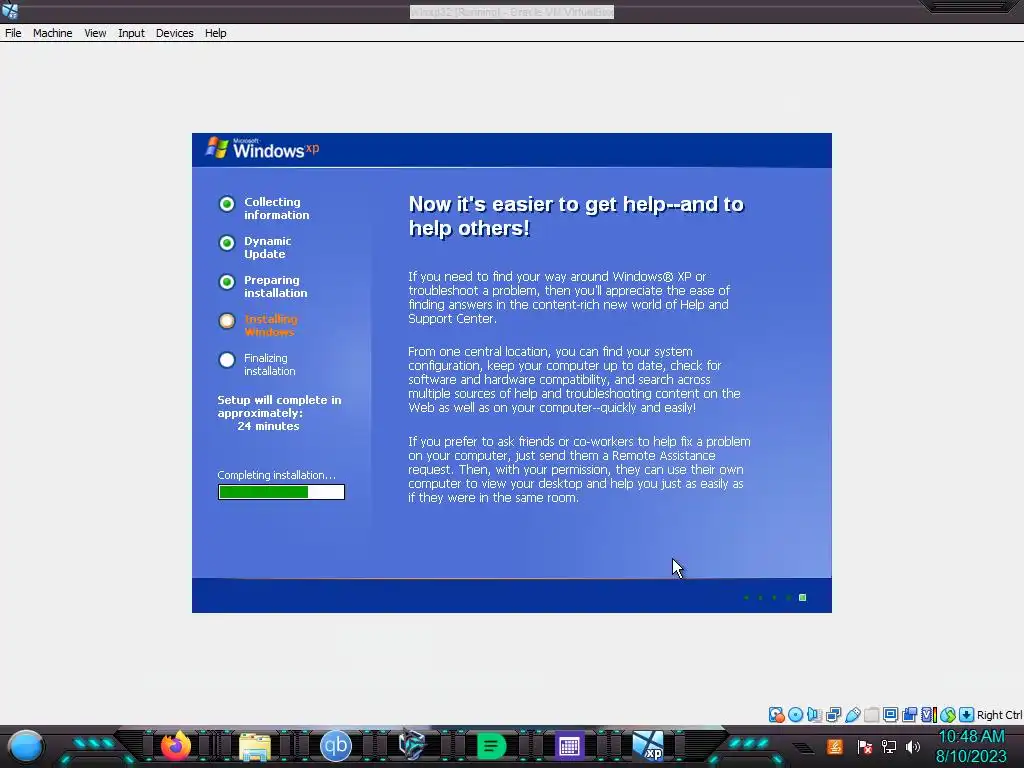Click the green square slide indicator at bottom right
1024x768 pixels.
click(803, 598)
